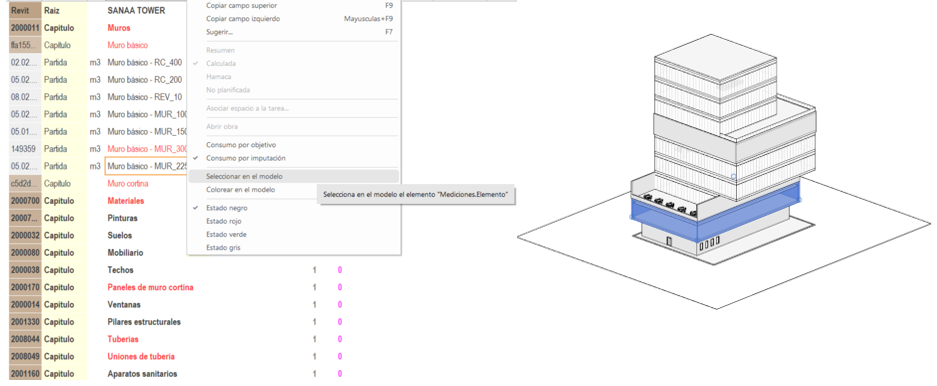Select 'Tuberías' chapter row
Image resolution: width=937 pixels, height=386 pixels.
tap(123, 339)
